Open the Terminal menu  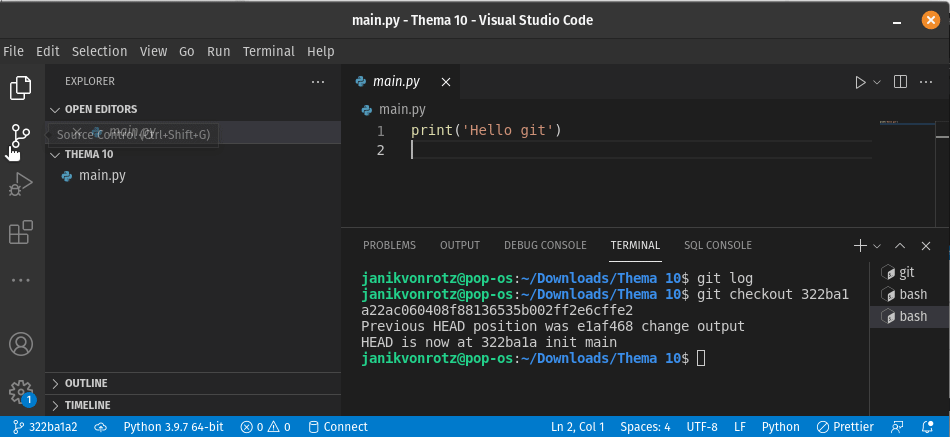pos(269,52)
